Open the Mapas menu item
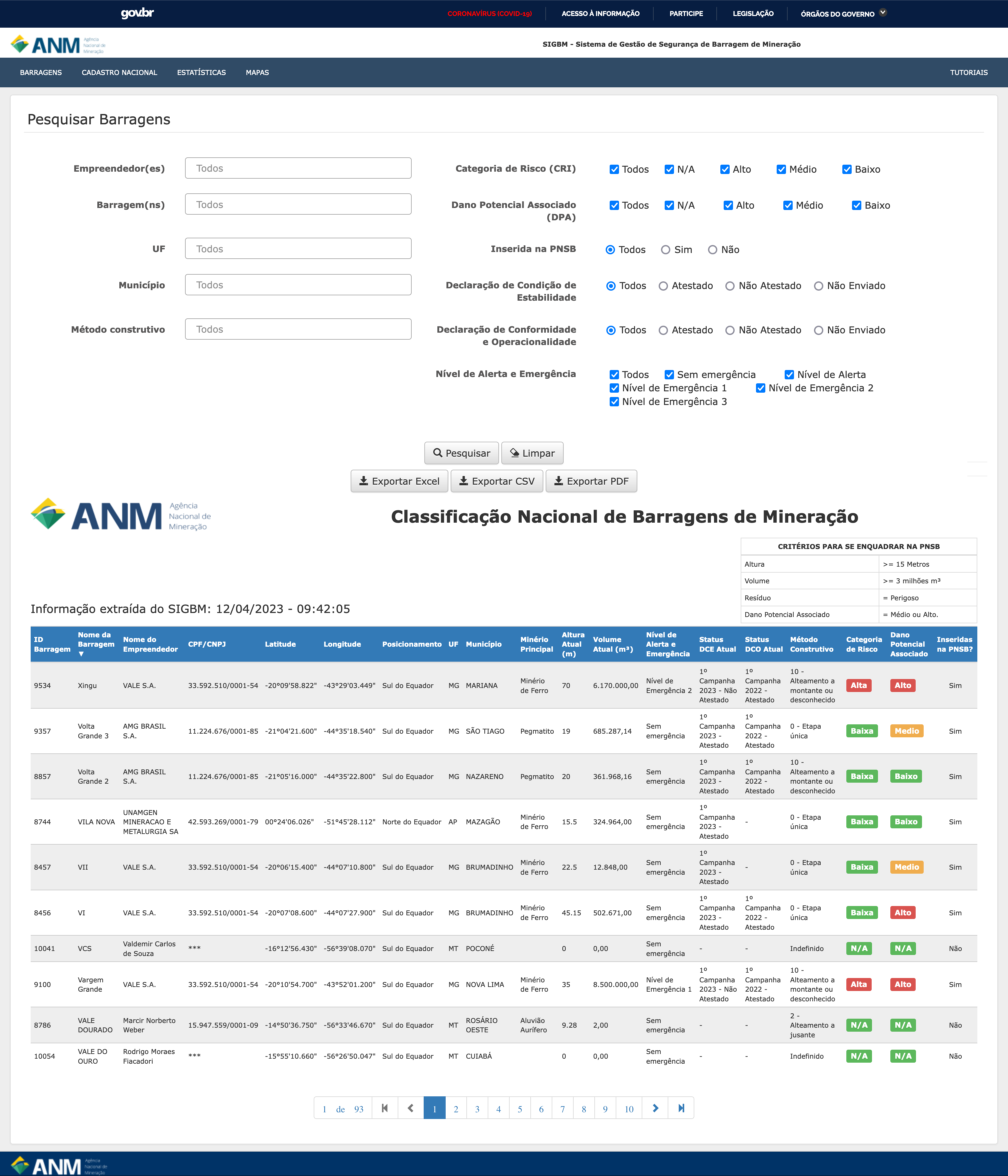 point(257,73)
